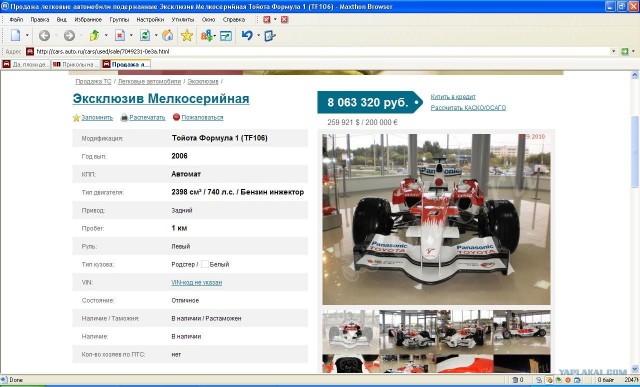Screen dimensions: 640x387
Task: Click the text search/translate toolbar icon
Action: [207, 36]
